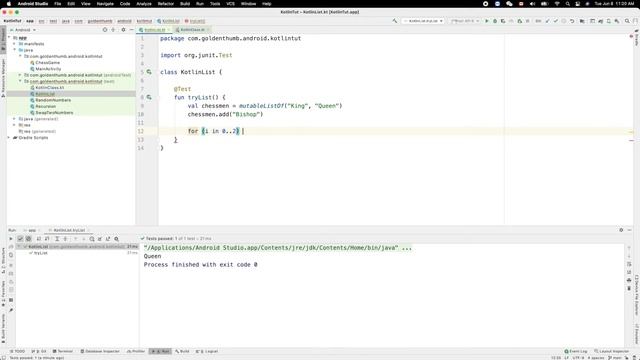Open the TODO tool window button
Viewport: 640px width, 360px height.
coord(17,351)
